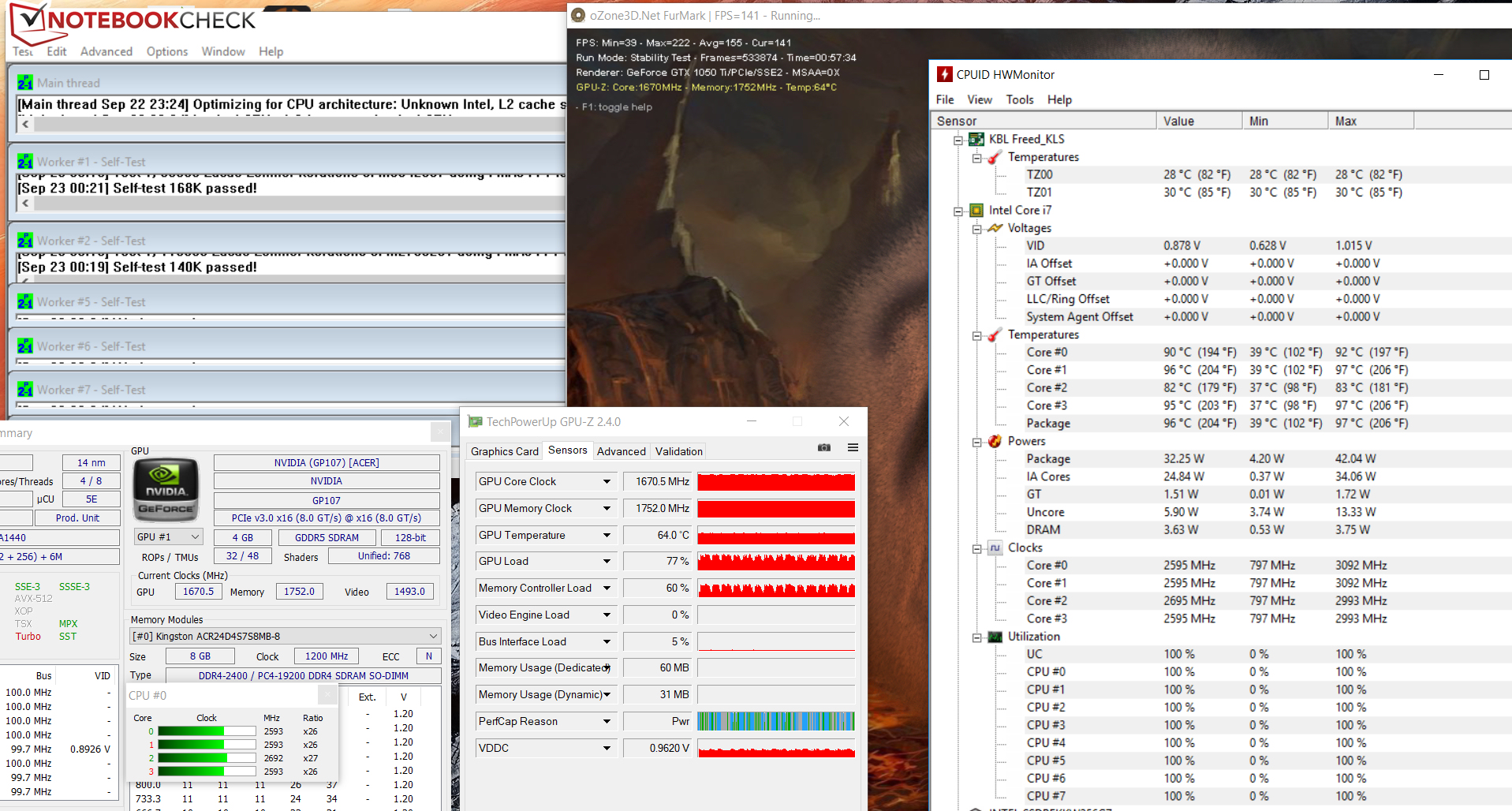Click the Max column header in HWMonitor
The height and width of the screenshot is (811, 1512).
click(x=1371, y=121)
